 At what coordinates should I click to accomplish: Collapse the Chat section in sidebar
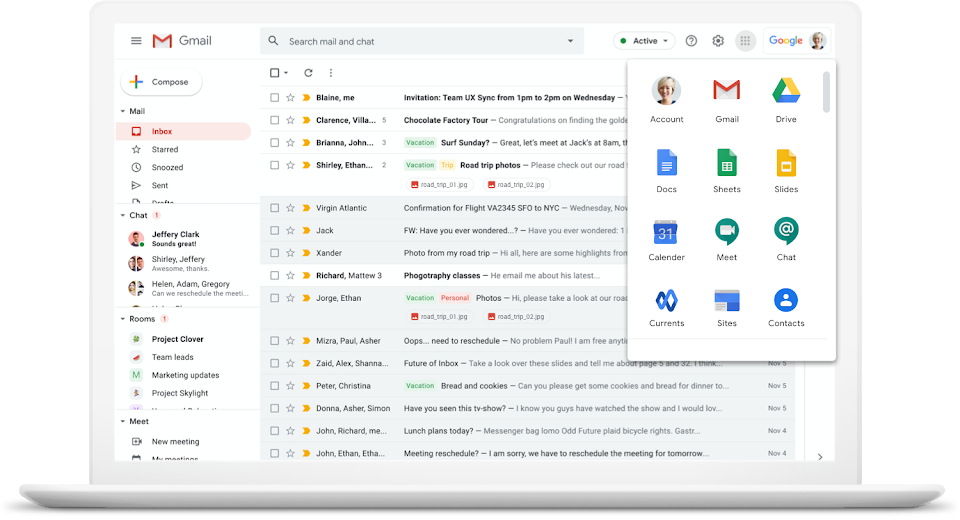point(123,215)
